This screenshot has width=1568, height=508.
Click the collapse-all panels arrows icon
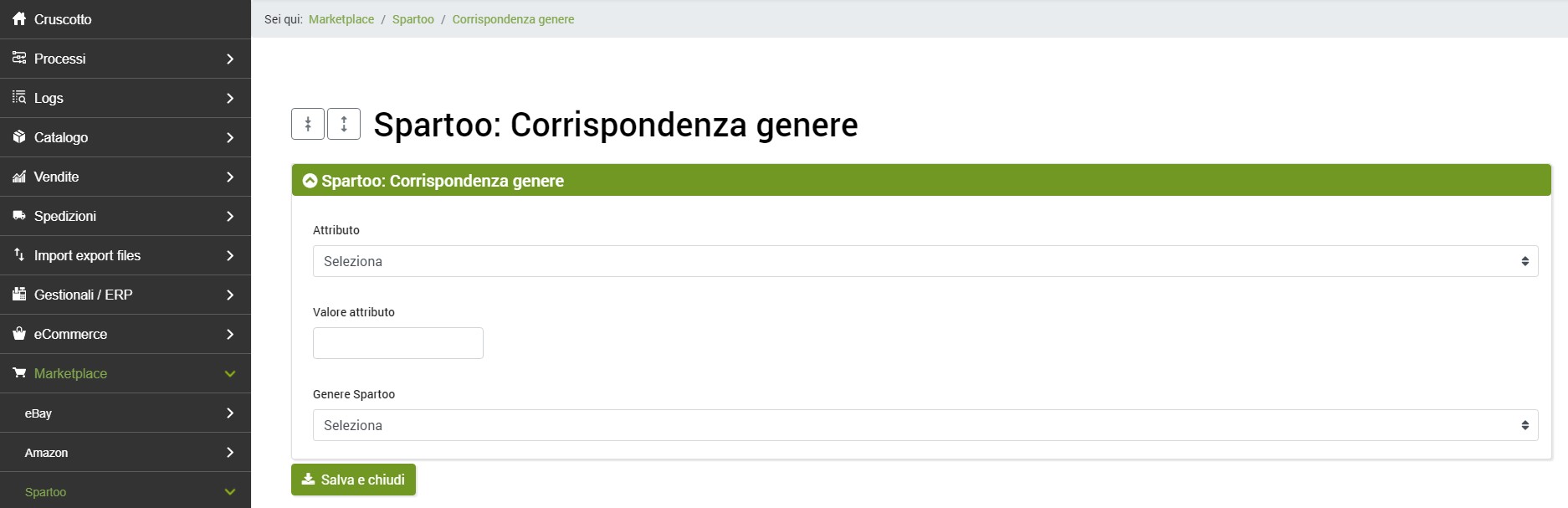tap(308, 125)
